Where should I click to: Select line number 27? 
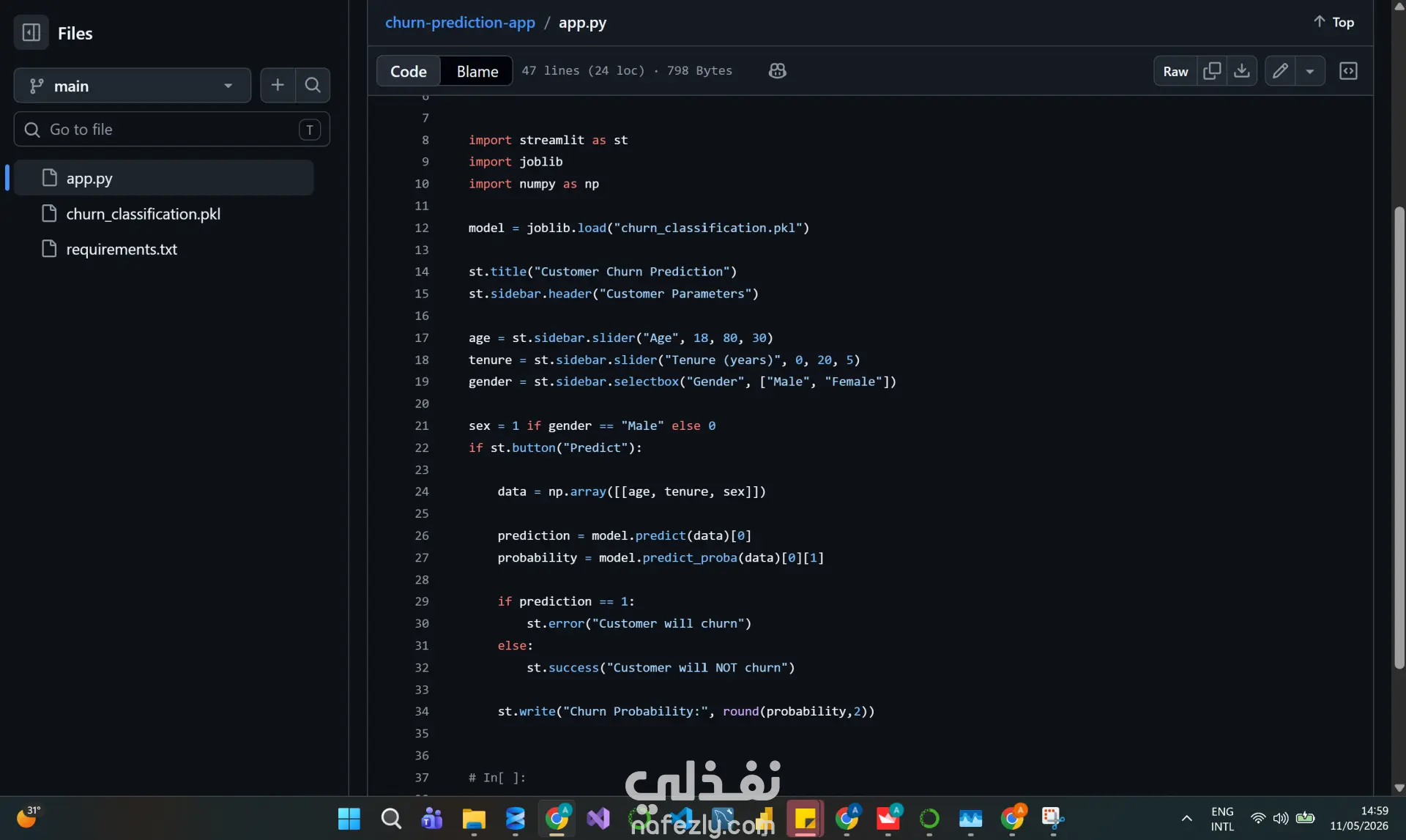(422, 557)
